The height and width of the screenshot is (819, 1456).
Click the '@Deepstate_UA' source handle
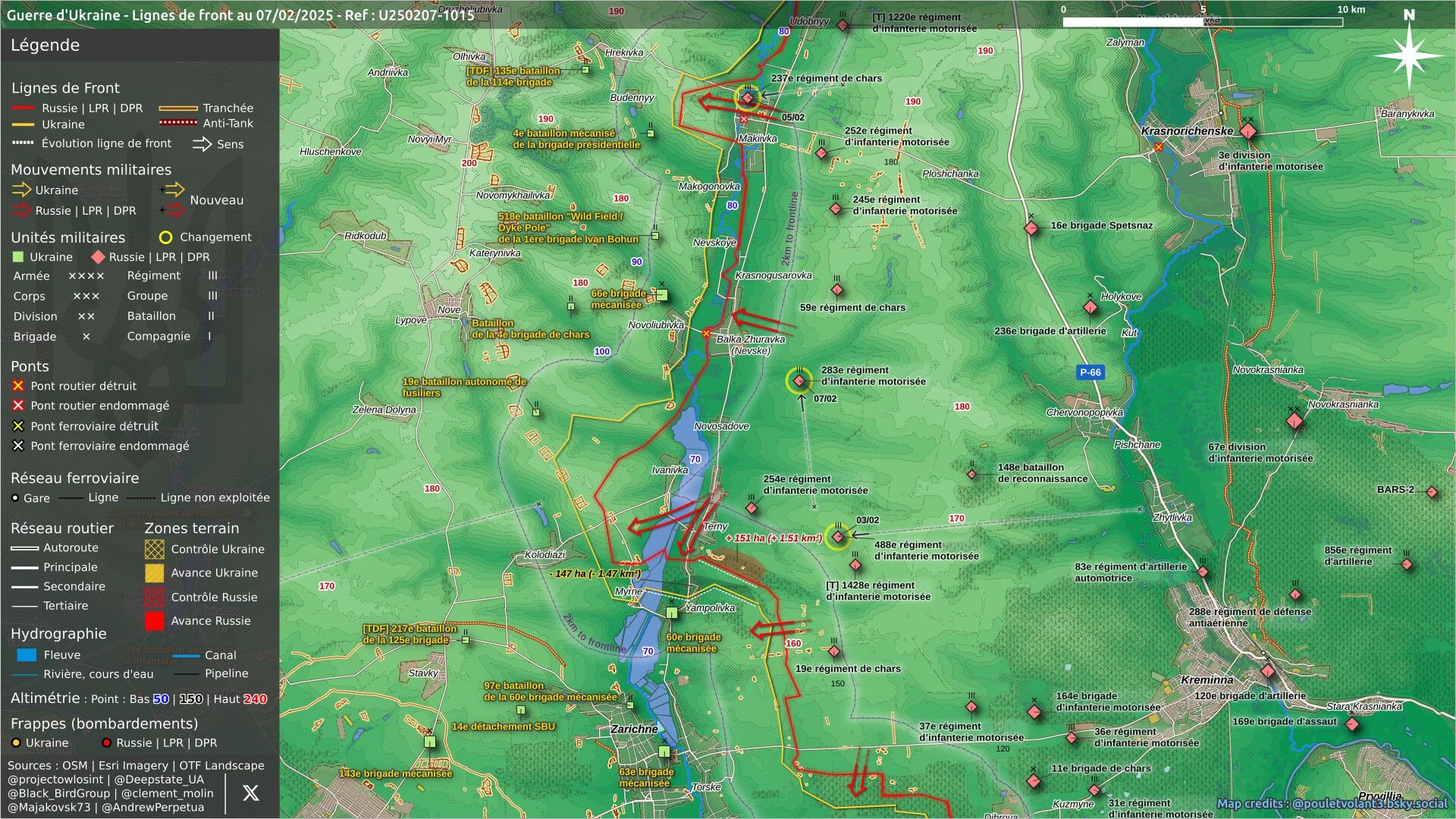click(159, 780)
